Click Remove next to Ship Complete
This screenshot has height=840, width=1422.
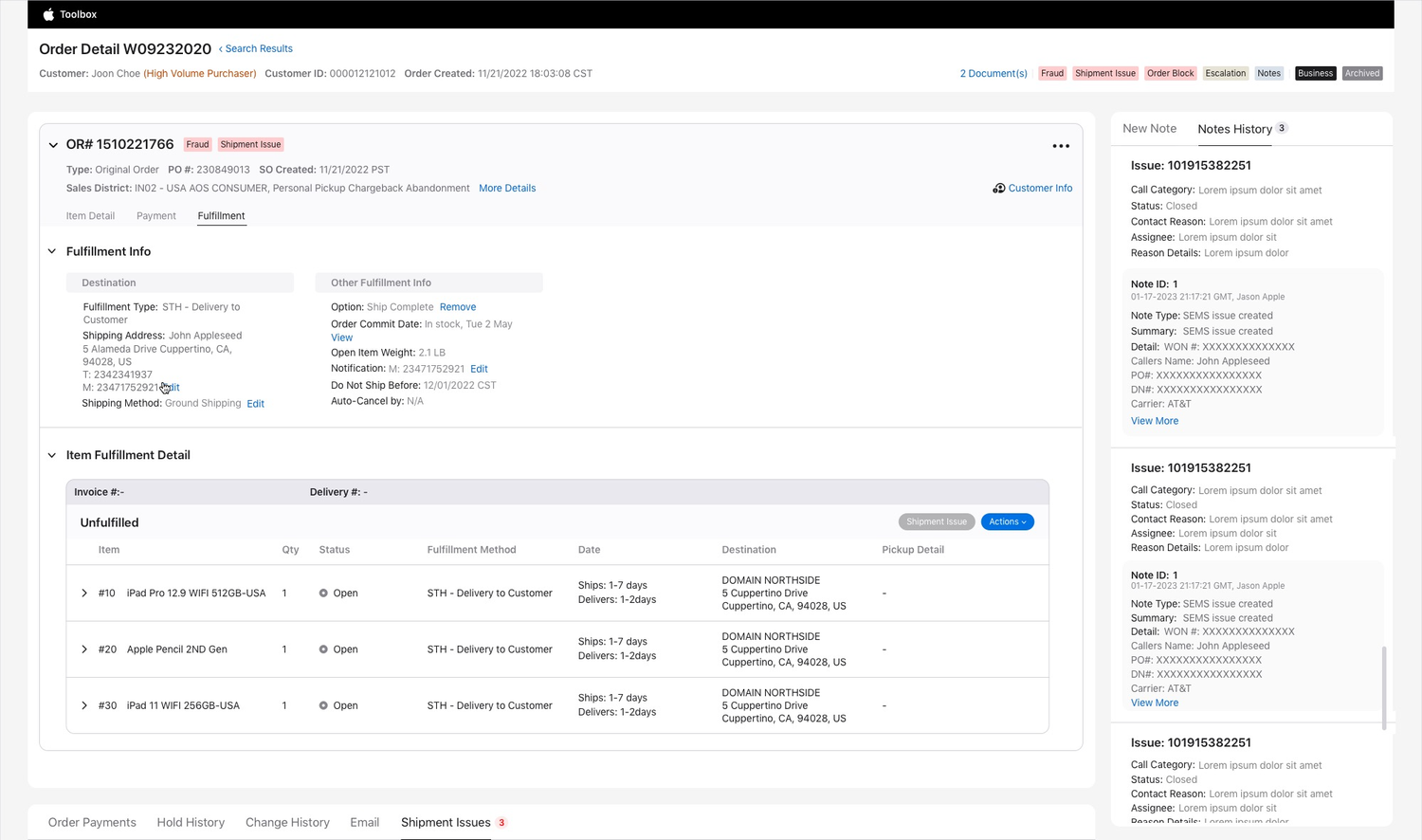click(x=458, y=307)
